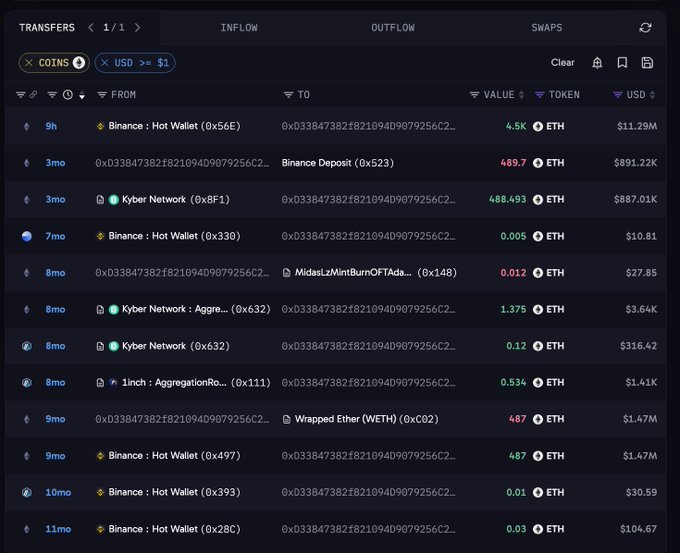This screenshot has height=553, width=680.
Task: Open Binance Deposit (0x523) entity
Action: pos(337,163)
